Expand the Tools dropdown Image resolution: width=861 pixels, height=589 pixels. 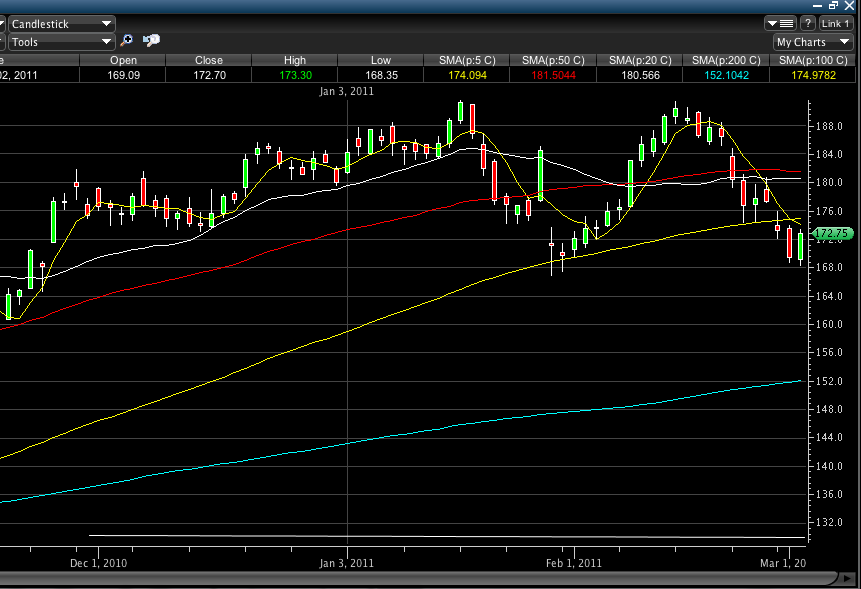tap(61, 42)
